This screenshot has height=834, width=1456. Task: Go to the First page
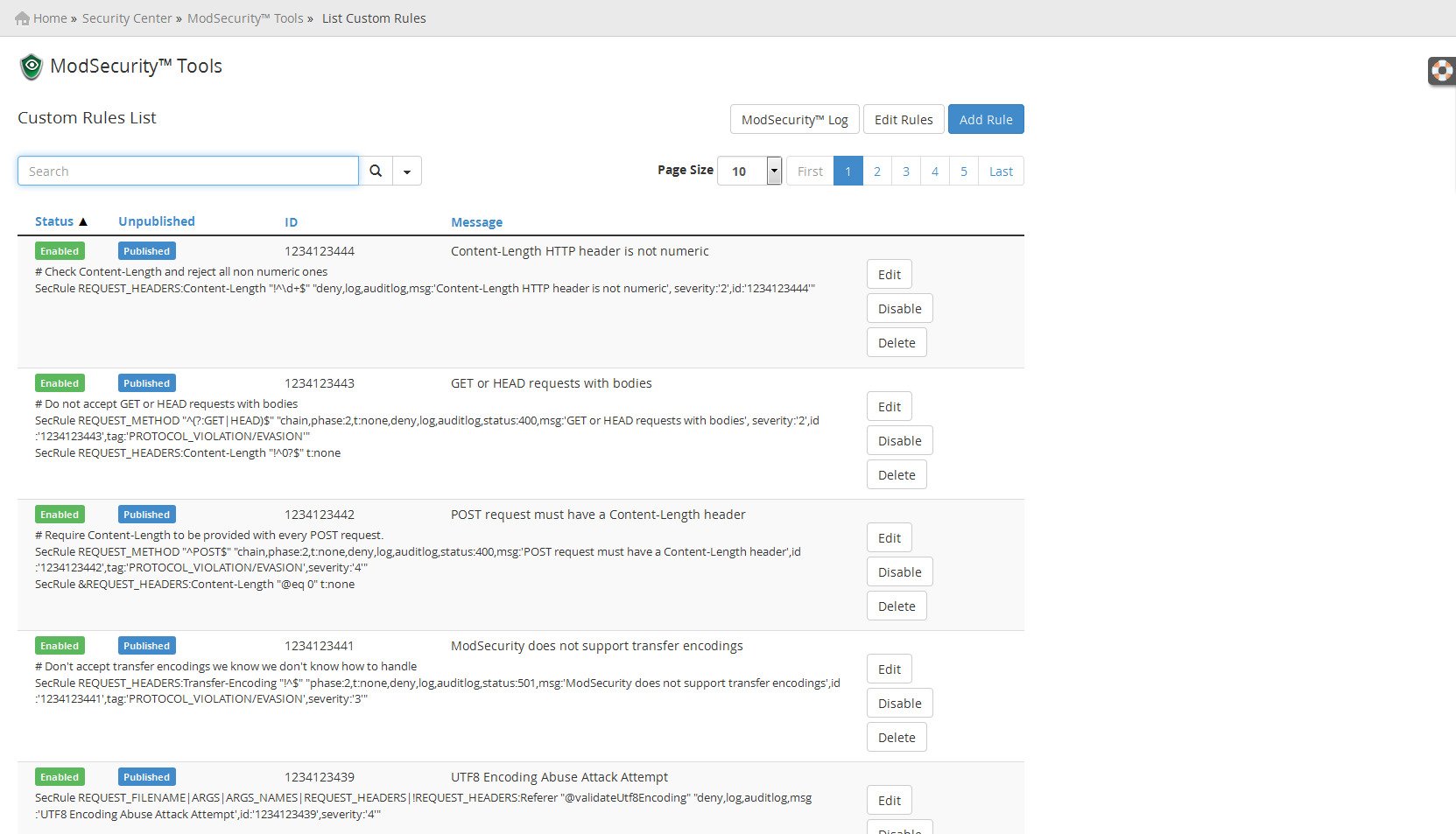(x=810, y=171)
